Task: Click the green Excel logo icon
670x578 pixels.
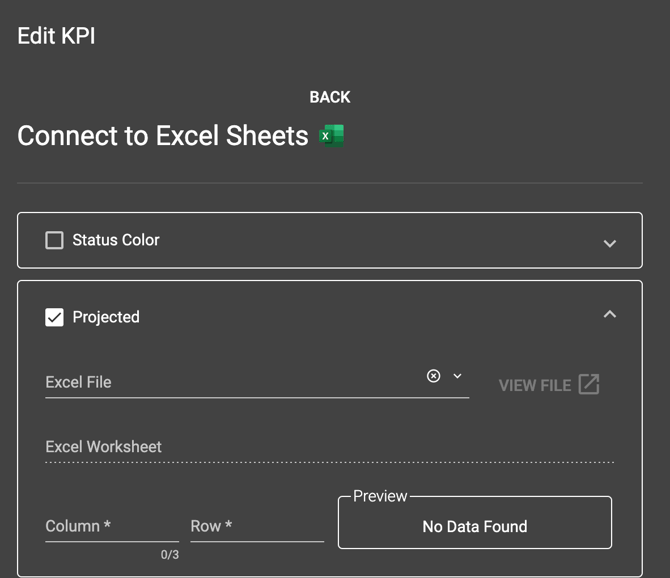Action: 332,136
